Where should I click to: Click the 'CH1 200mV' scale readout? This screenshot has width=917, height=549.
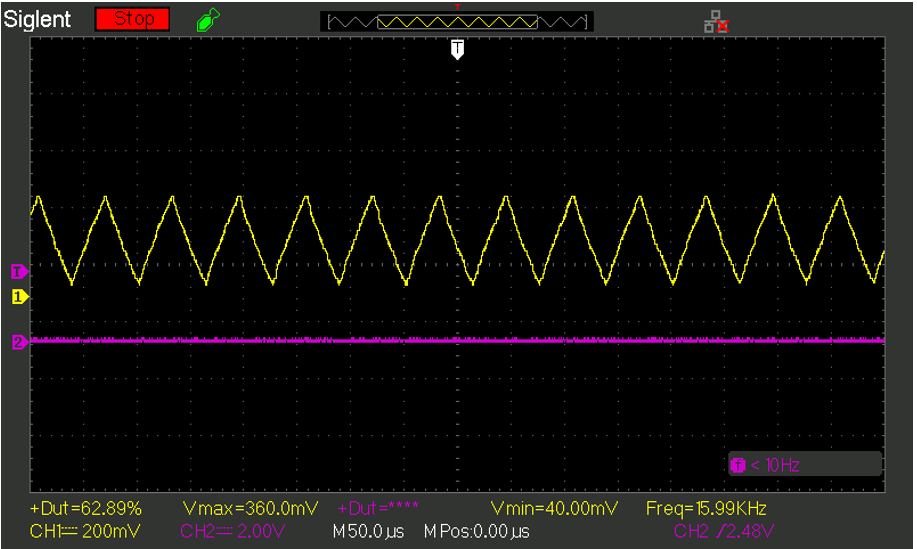point(85,531)
